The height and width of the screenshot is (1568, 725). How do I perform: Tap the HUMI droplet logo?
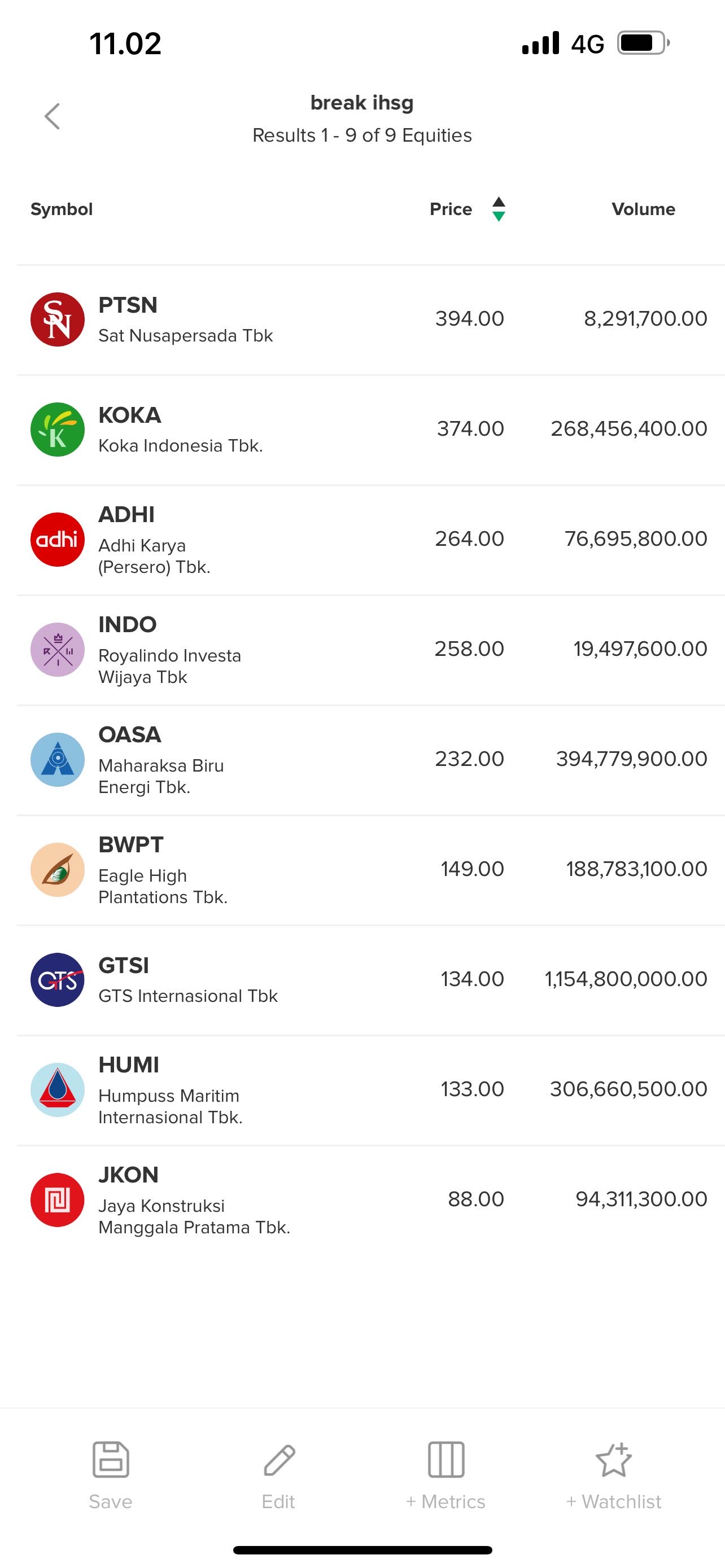tap(57, 1089)
